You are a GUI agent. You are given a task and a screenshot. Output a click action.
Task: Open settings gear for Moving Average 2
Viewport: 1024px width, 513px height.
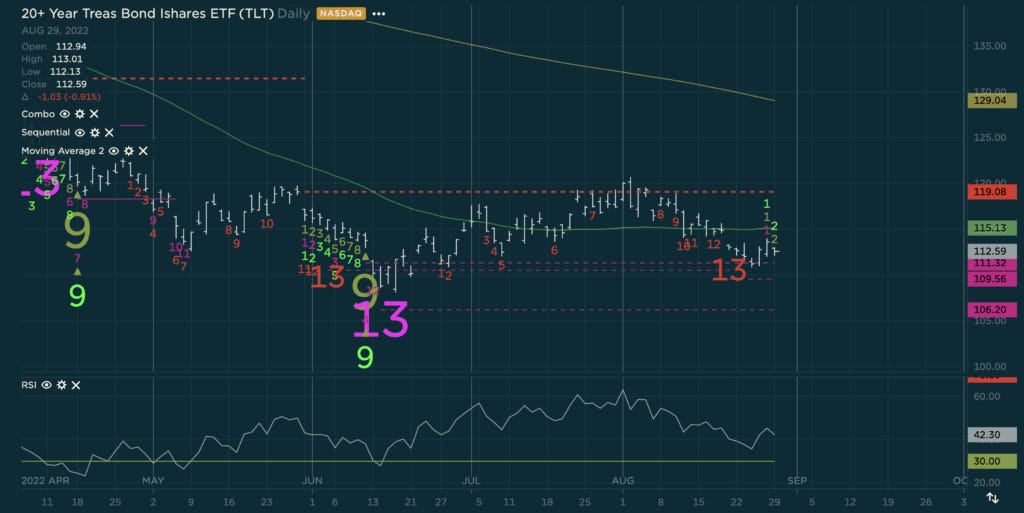click(x=129, y=151)
